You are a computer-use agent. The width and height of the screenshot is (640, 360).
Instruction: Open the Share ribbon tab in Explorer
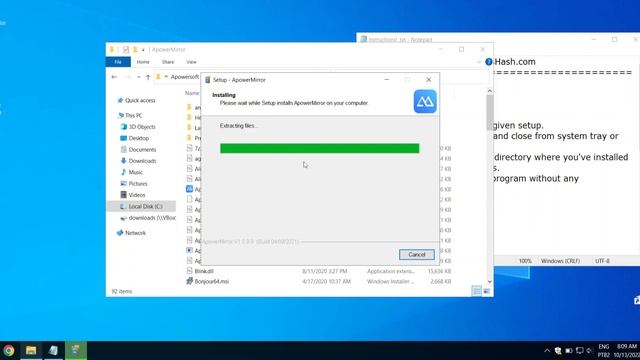pyautogui.click(x=168, y=62)
